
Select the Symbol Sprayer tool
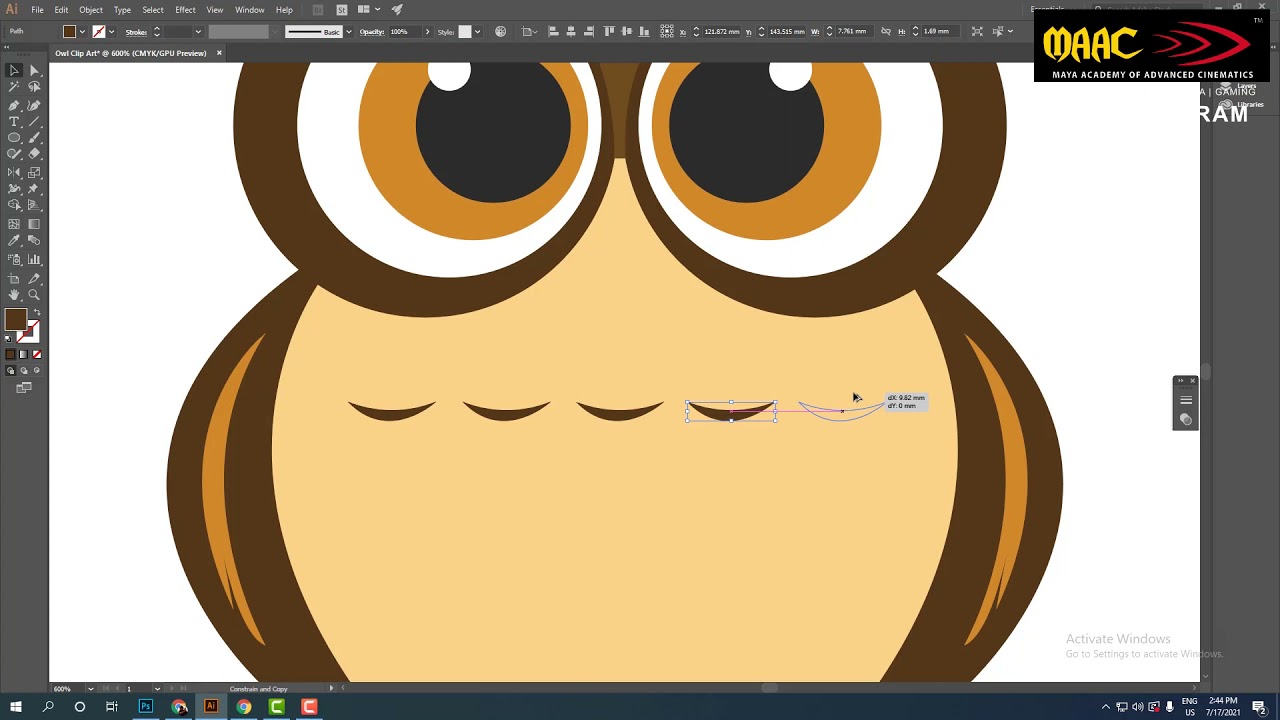click(x=14, y=260)
